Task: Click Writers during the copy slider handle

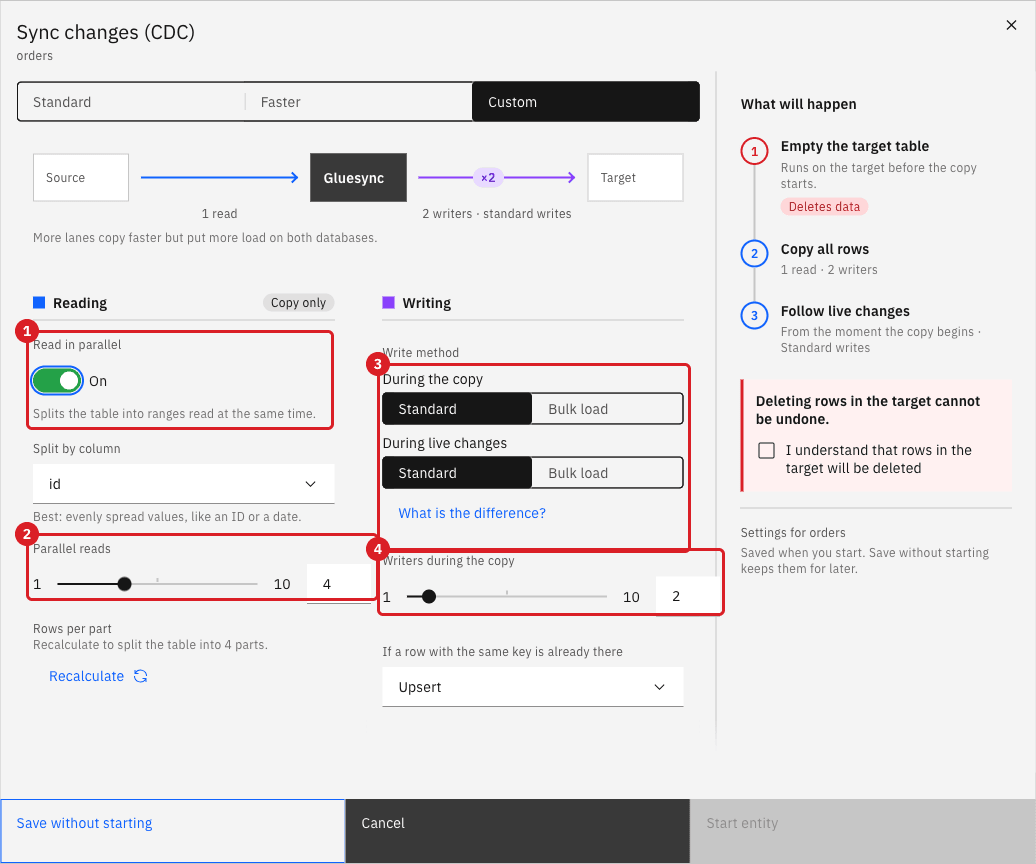Action: click(x=429, y=596)
